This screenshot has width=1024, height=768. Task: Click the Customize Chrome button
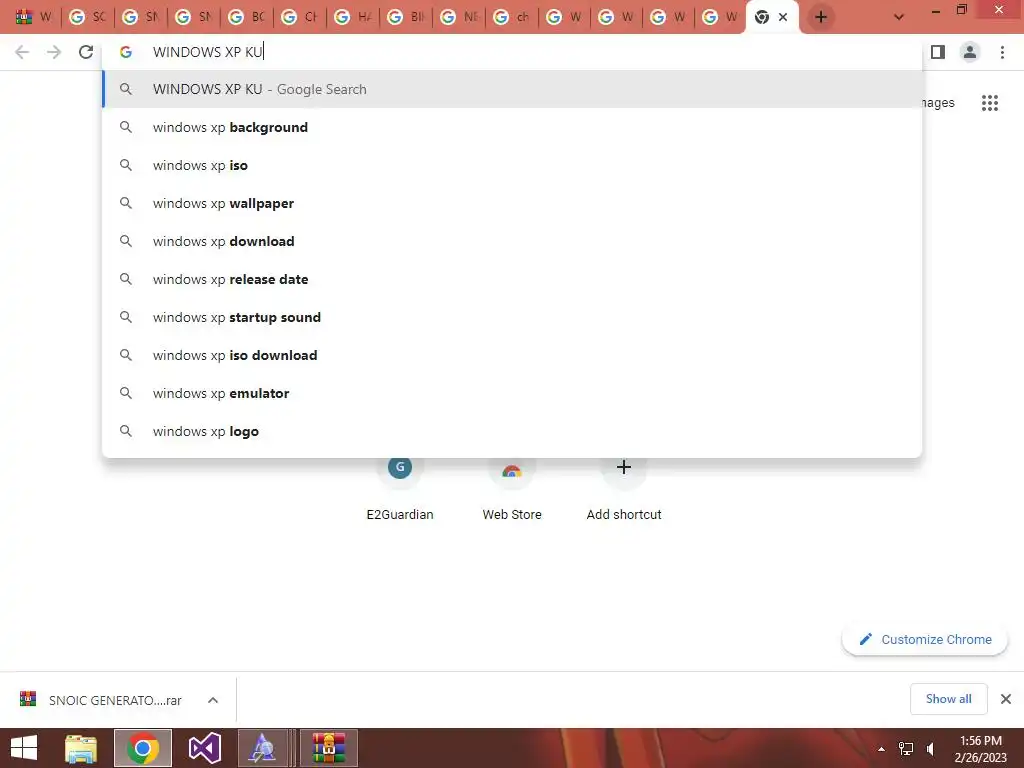click(x=925, y=639)
